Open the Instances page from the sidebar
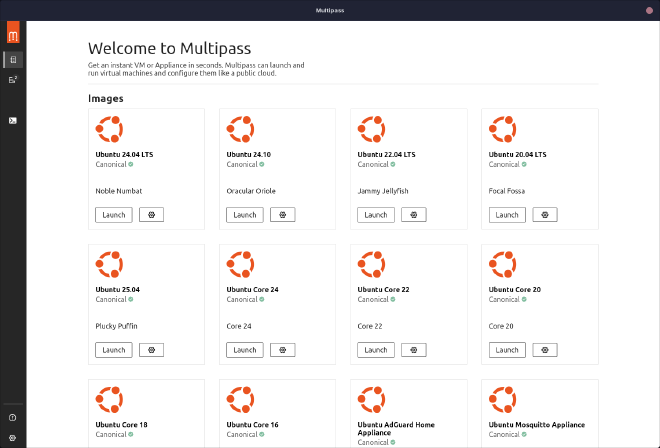The image size is (660, 448). [x=13, y=80]
